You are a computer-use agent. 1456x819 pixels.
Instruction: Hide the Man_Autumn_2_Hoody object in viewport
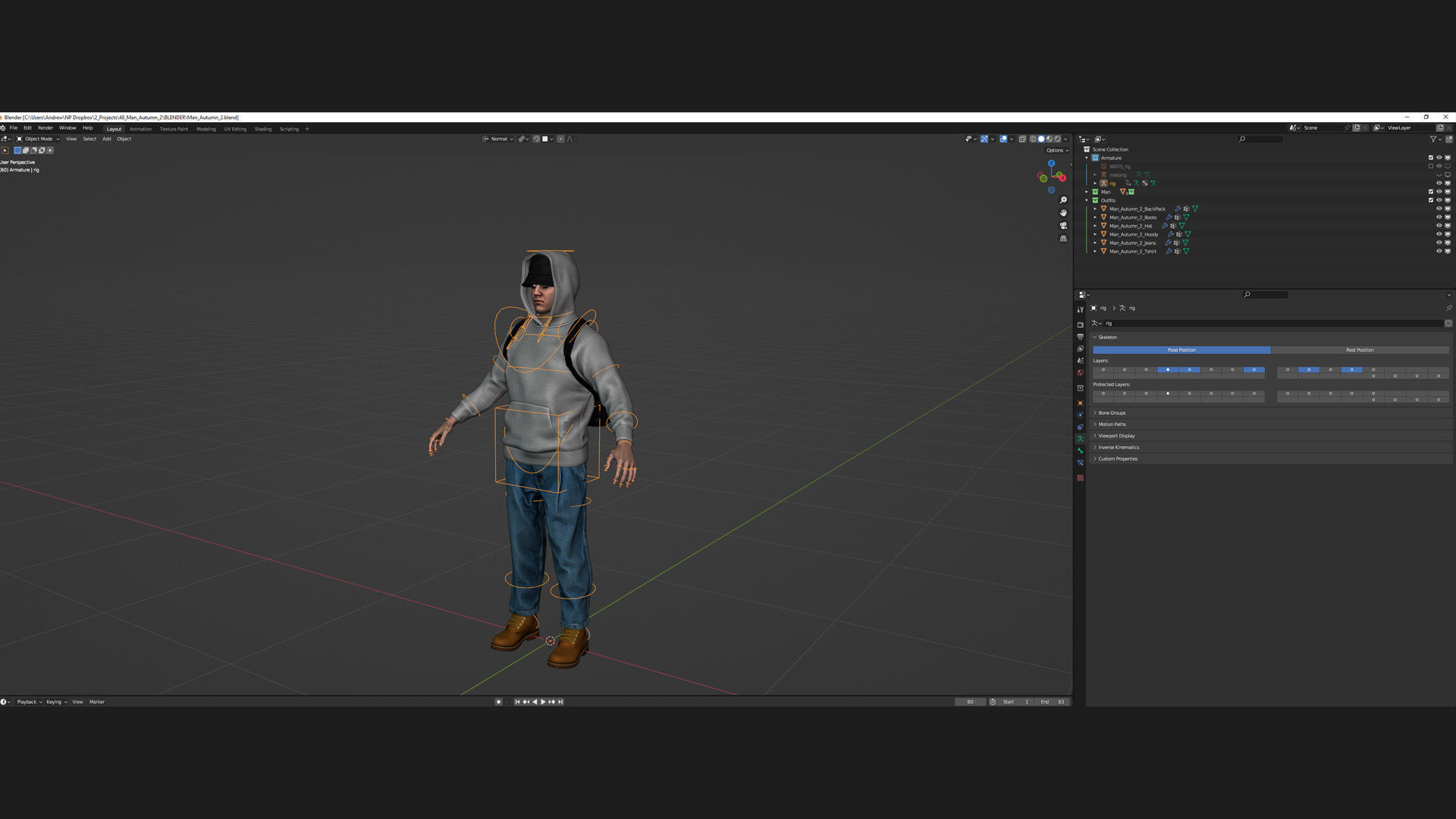tap(1439, 234)
